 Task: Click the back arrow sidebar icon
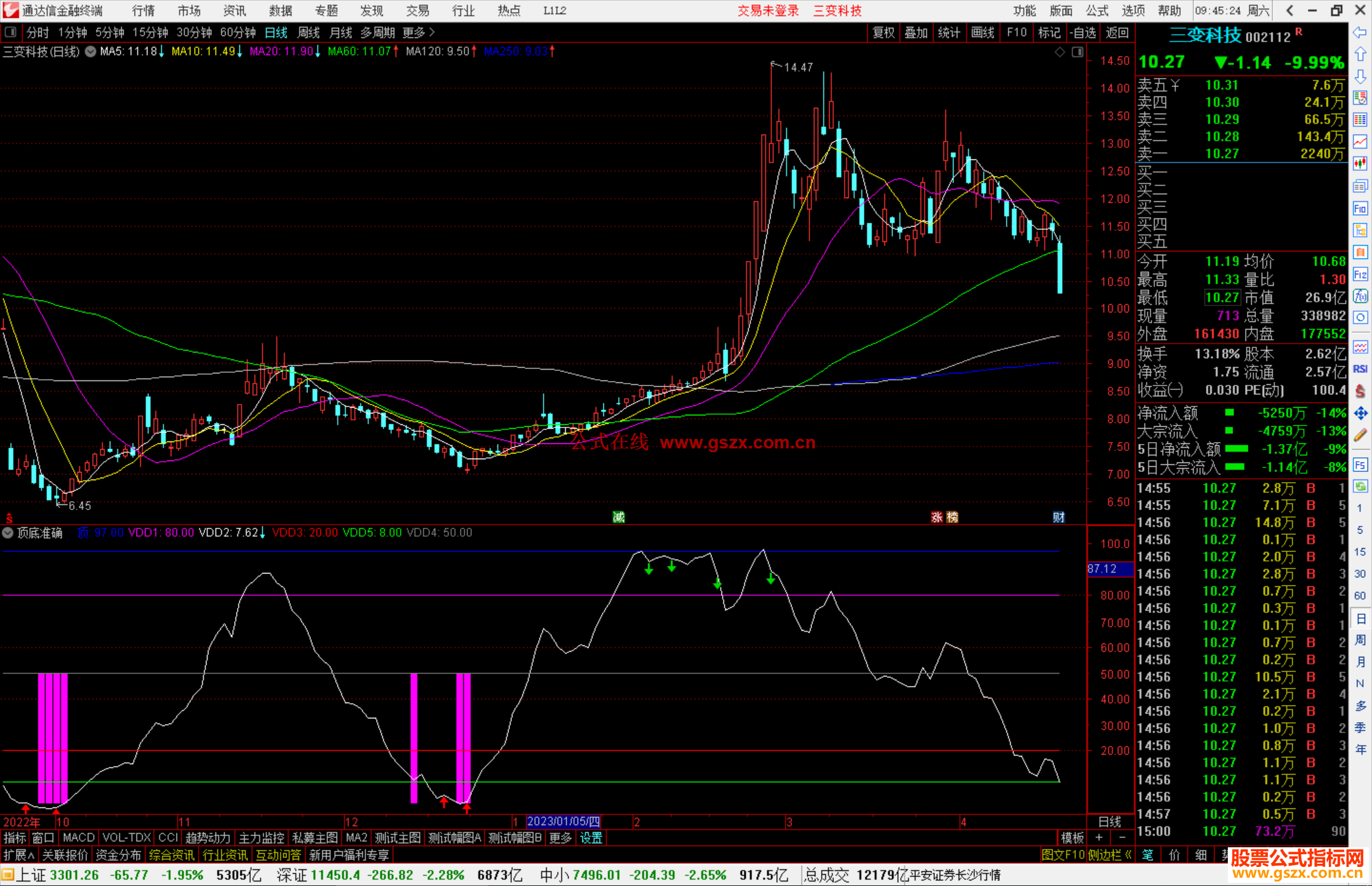[x=1360, y=32]
